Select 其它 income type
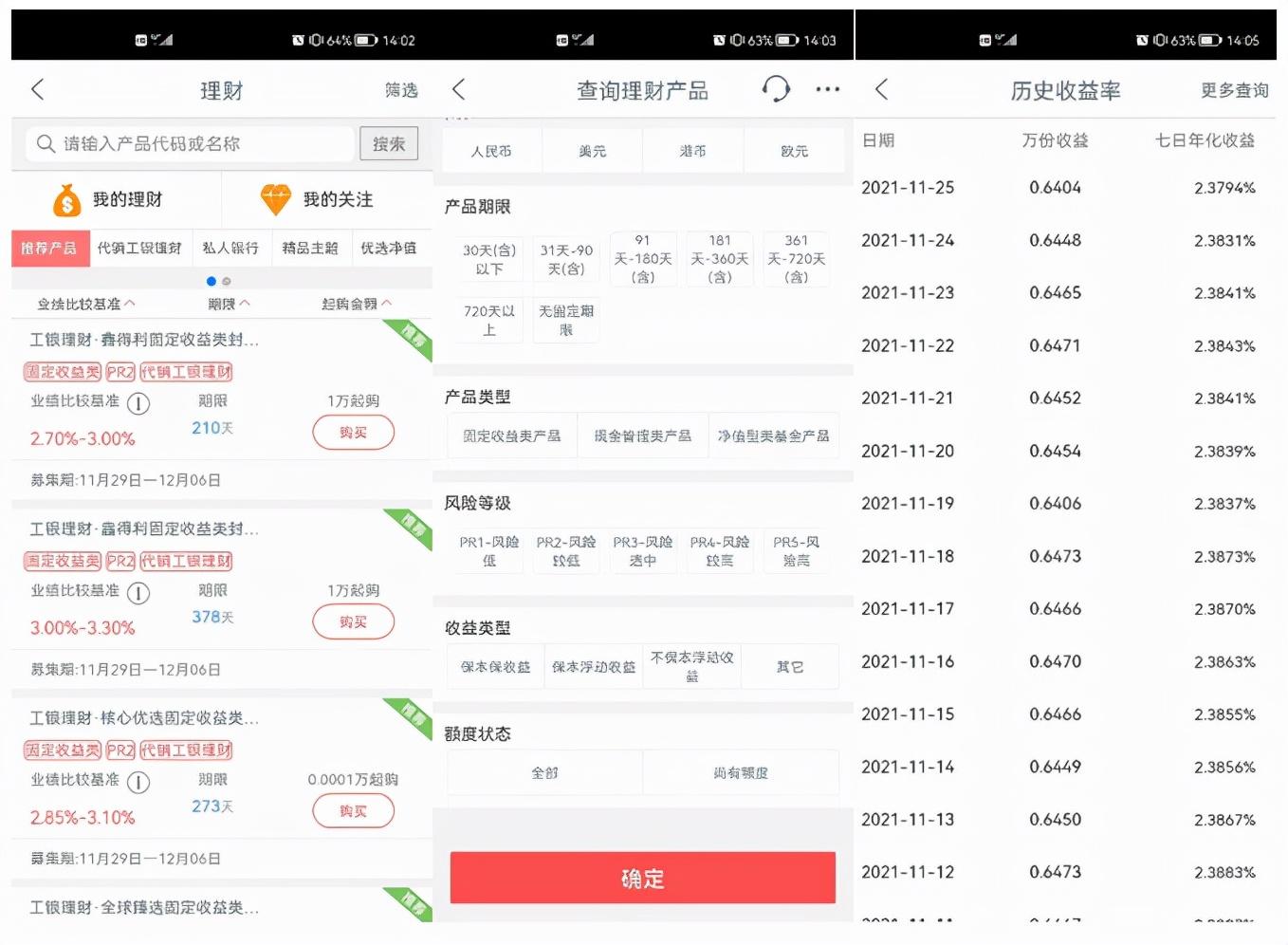 tap(790, 667)
